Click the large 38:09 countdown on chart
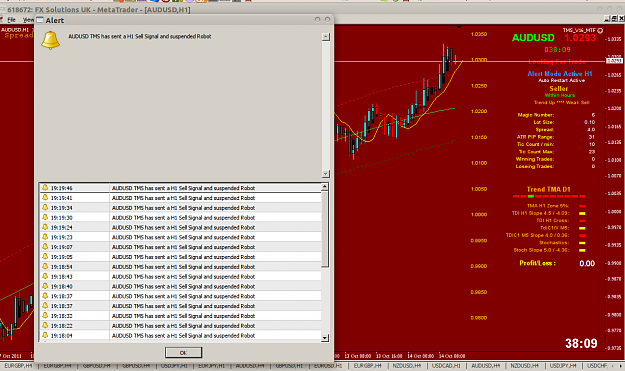625x371 pixels. 581,344
